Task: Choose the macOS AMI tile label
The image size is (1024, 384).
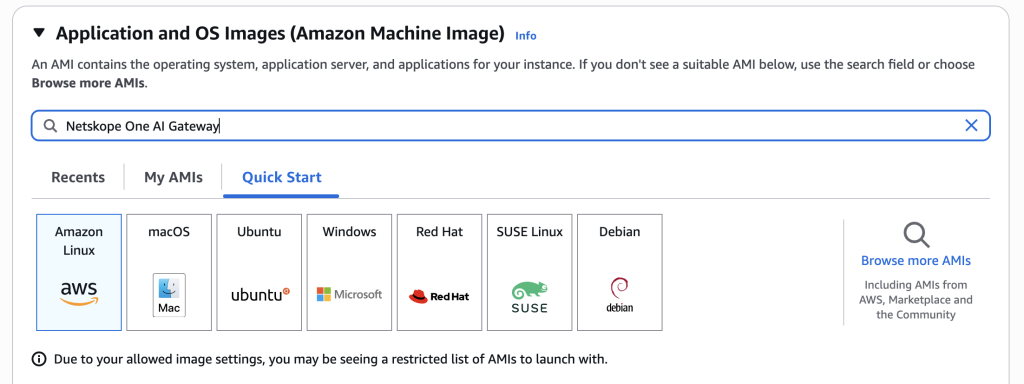Action: 169,232
